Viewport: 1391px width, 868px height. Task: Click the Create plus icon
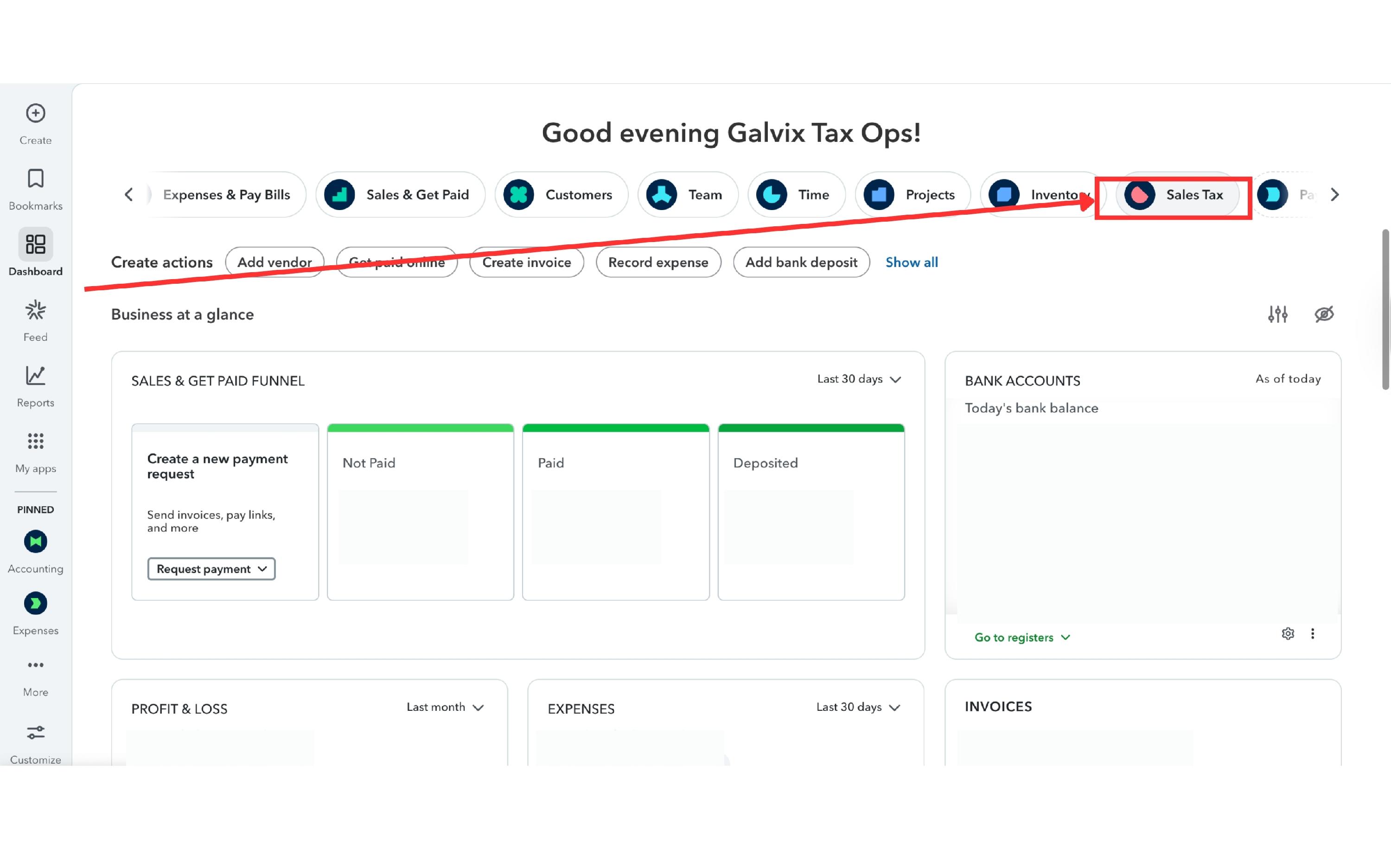(x=36, y=113)
